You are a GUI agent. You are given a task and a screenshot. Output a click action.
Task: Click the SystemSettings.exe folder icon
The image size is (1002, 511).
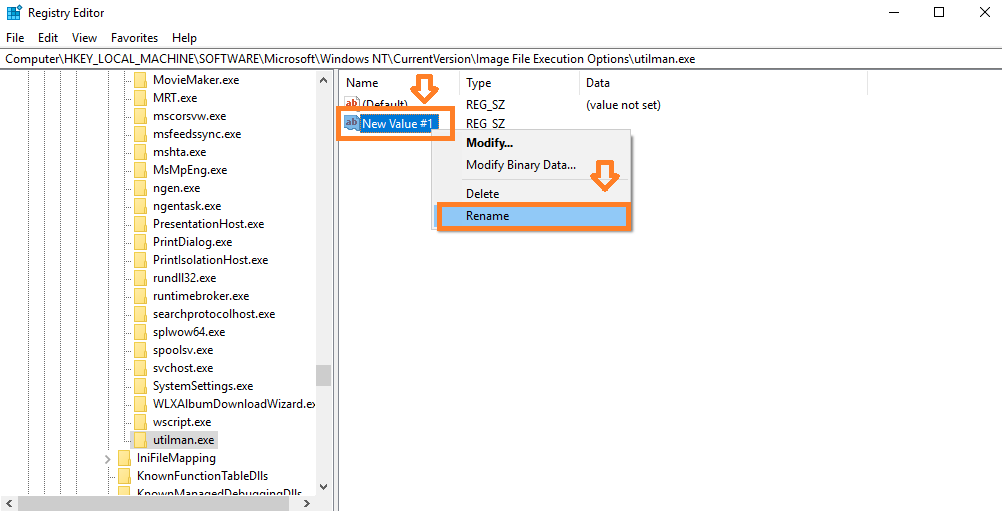pyautogui.click(x=140, y=386)
